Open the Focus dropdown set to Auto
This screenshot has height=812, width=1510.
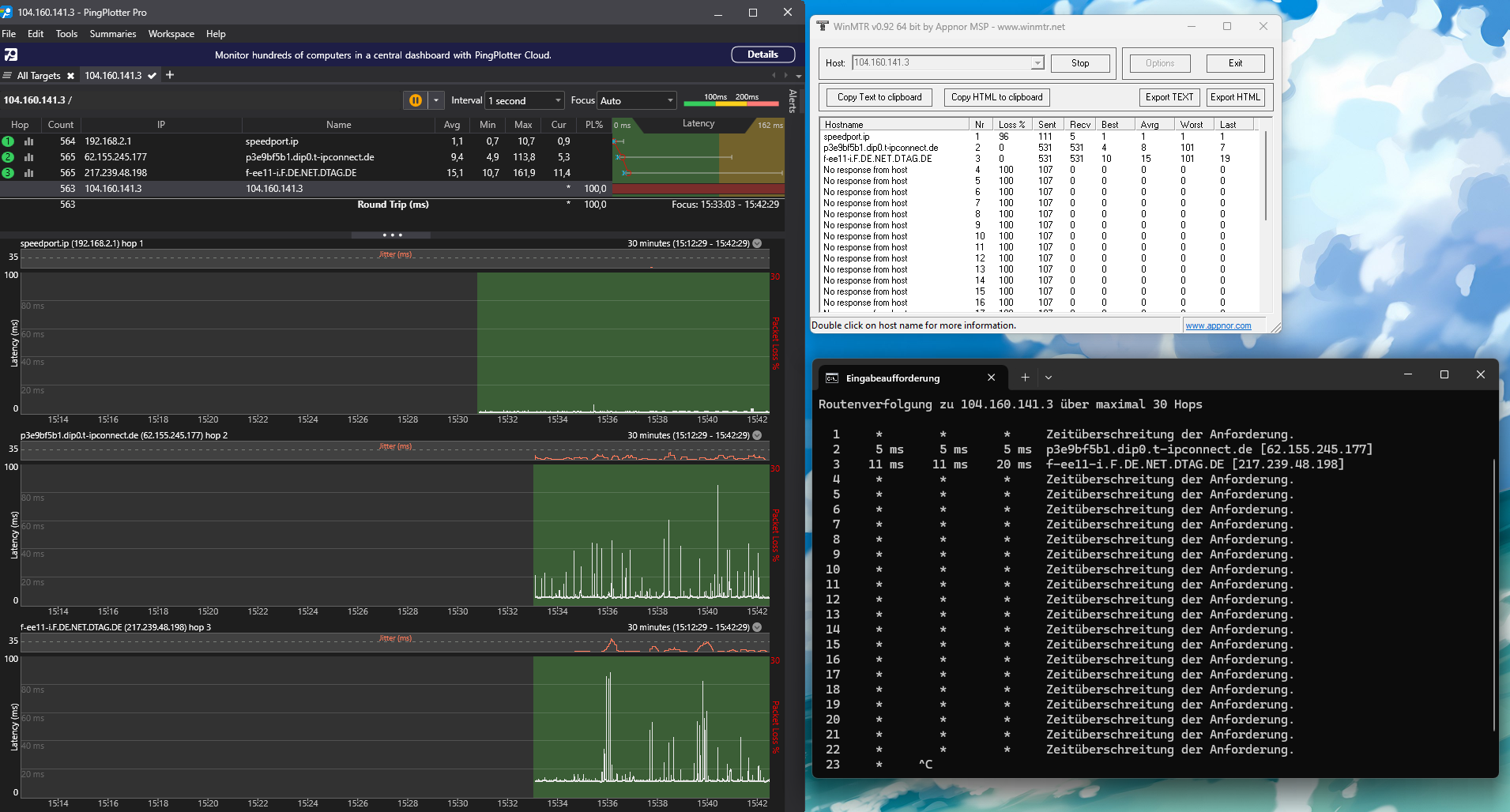[637, 100]
